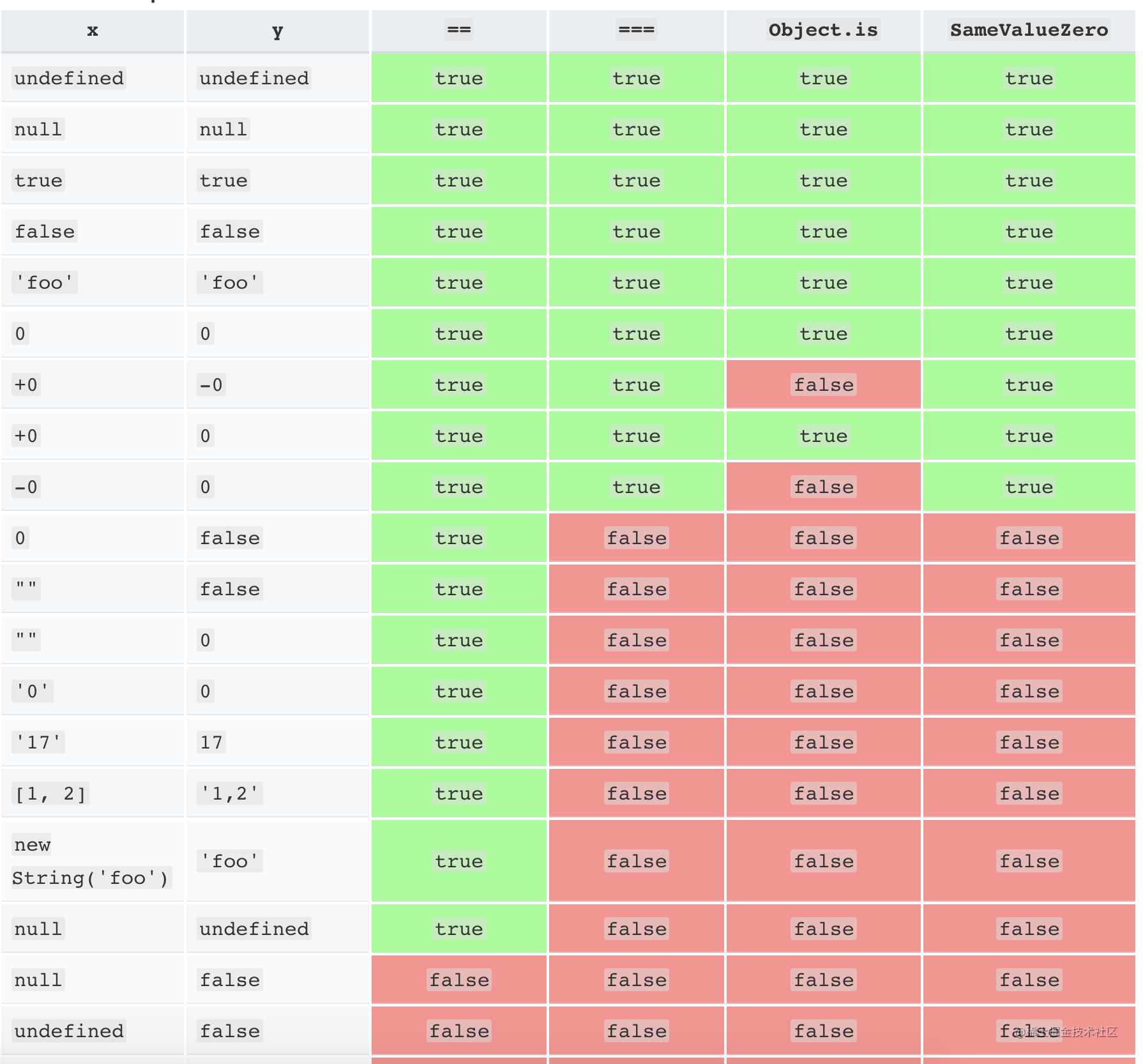Click the red Object.is false cell for +0 and -0

coord(823,384)
